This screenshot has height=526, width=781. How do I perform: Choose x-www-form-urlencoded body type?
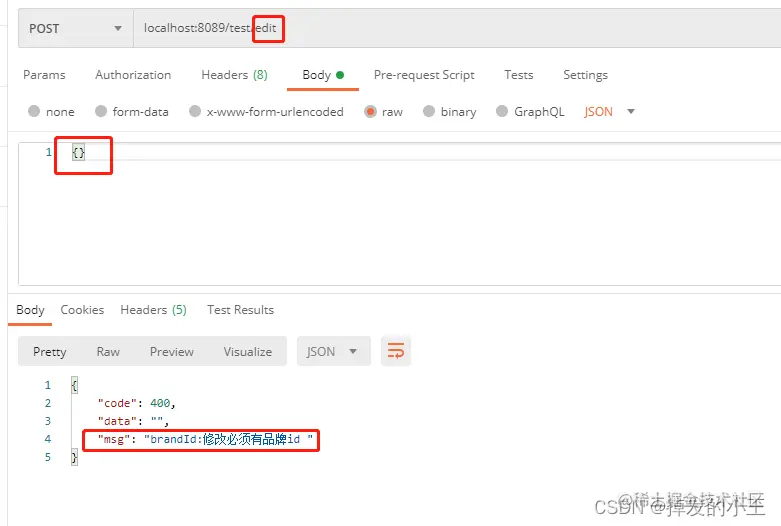point(195,111)
